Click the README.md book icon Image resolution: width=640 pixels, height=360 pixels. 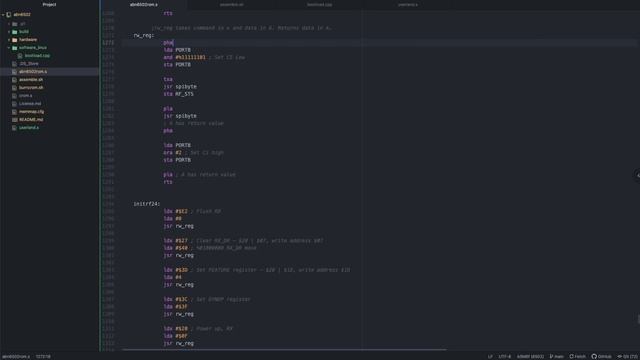[14, 120]
